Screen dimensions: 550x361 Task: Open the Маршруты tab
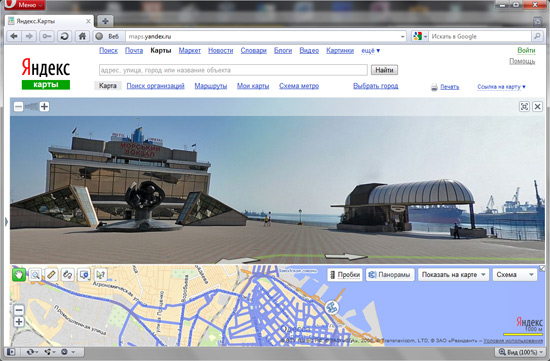coord(211,86)
